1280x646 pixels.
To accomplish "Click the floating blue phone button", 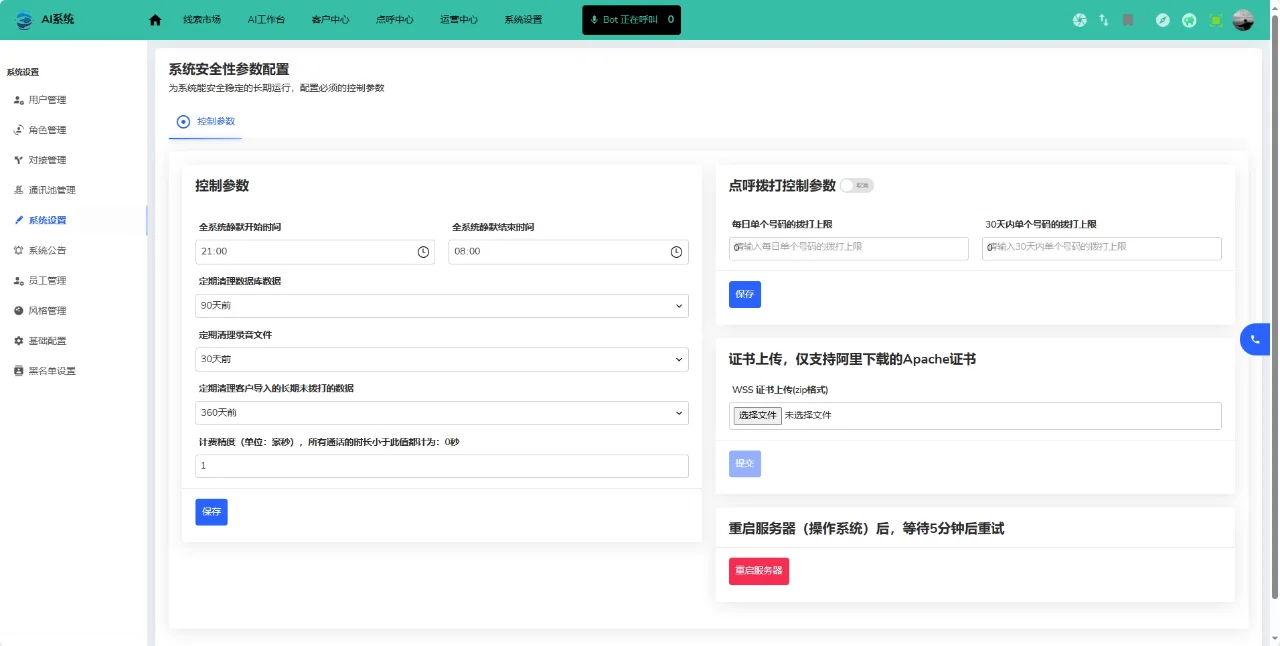I will (1255, 340).
